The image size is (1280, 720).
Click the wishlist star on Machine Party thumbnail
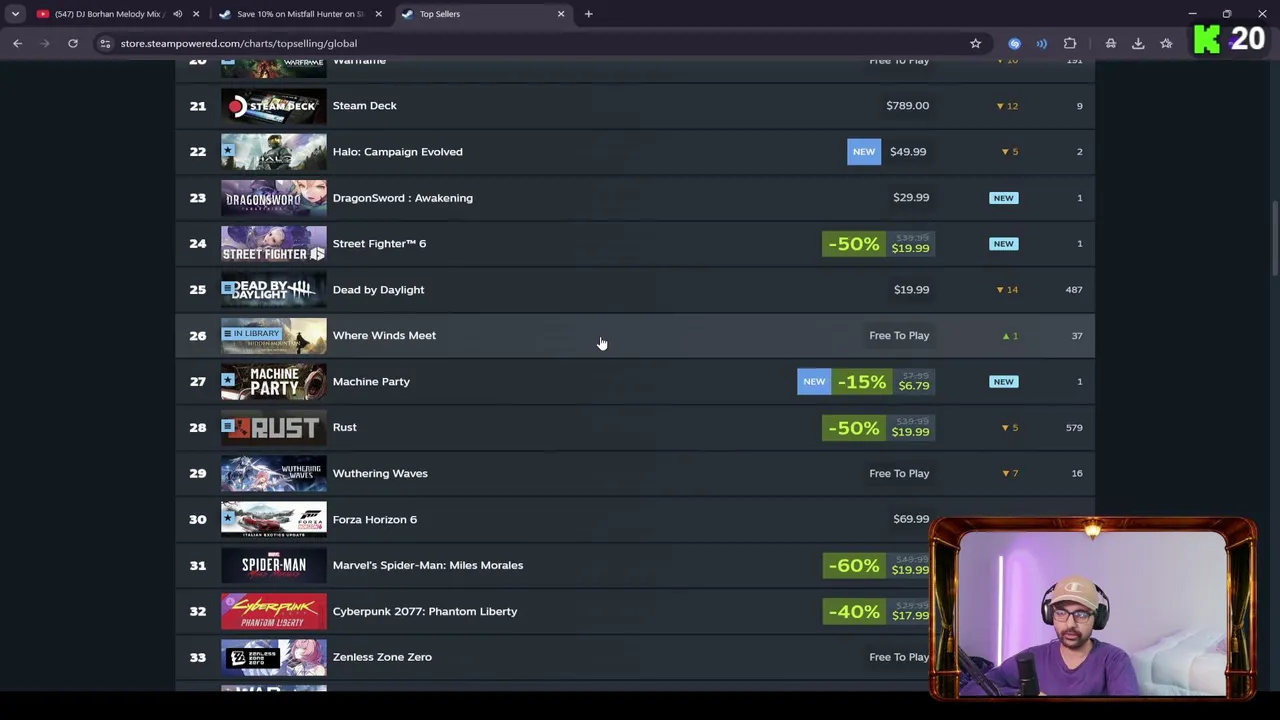click(228, 381)
